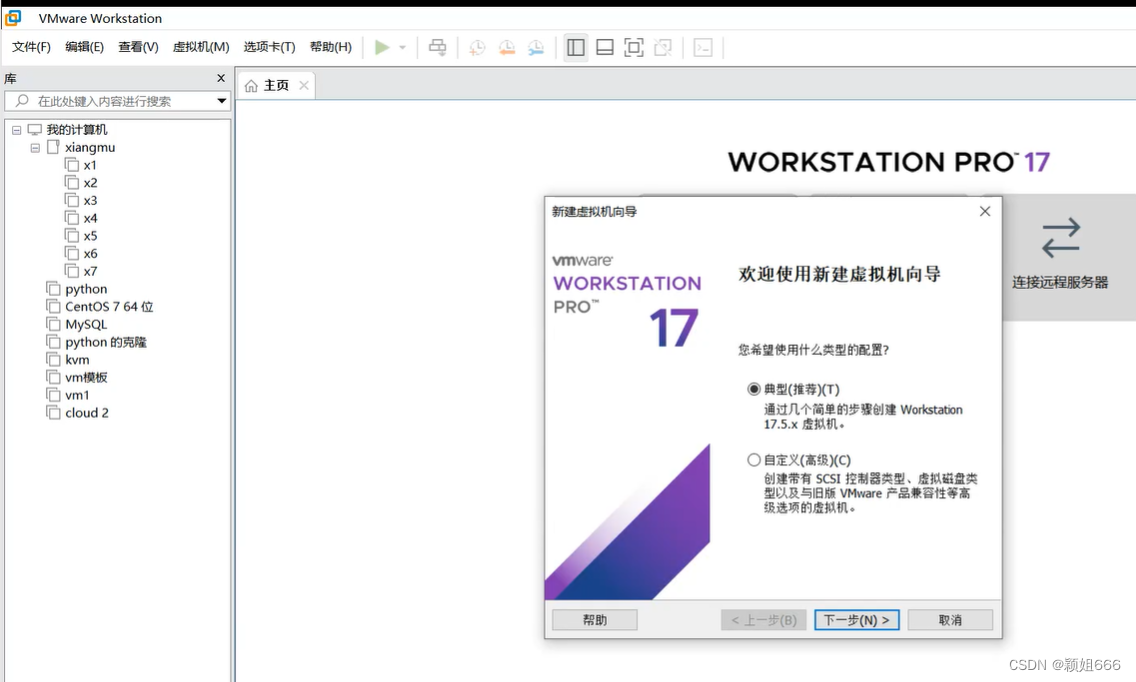Click the VMware Workstation app icon in title bar
The width and height of the screenshot is (1136, 682).
click(x=13, y=17)
